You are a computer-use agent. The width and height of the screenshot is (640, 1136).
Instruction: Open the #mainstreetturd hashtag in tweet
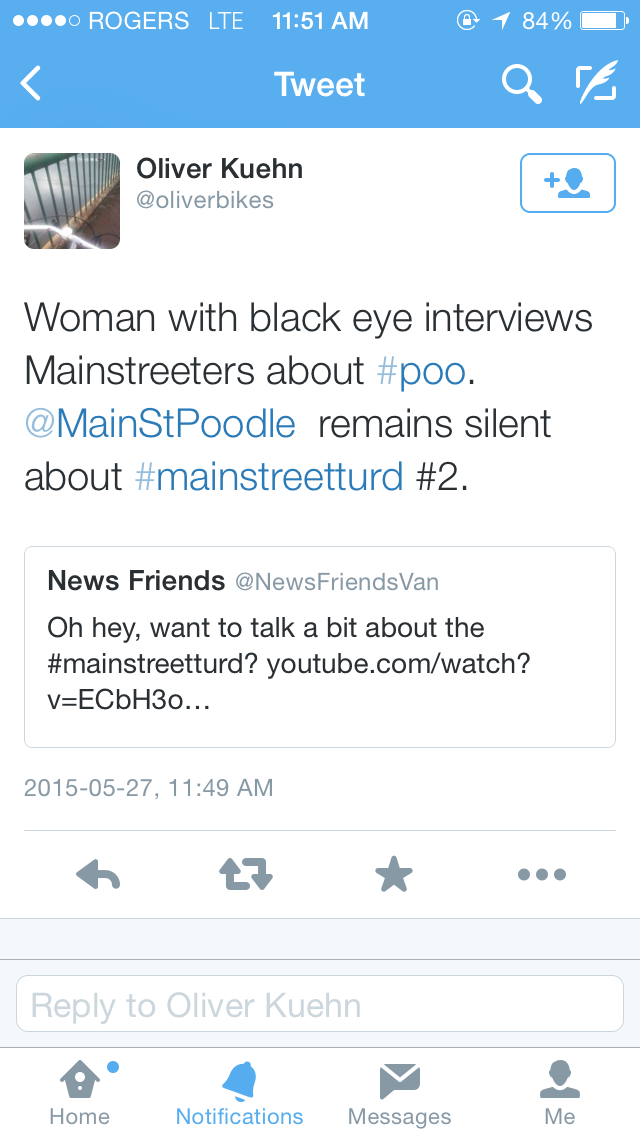269,477
